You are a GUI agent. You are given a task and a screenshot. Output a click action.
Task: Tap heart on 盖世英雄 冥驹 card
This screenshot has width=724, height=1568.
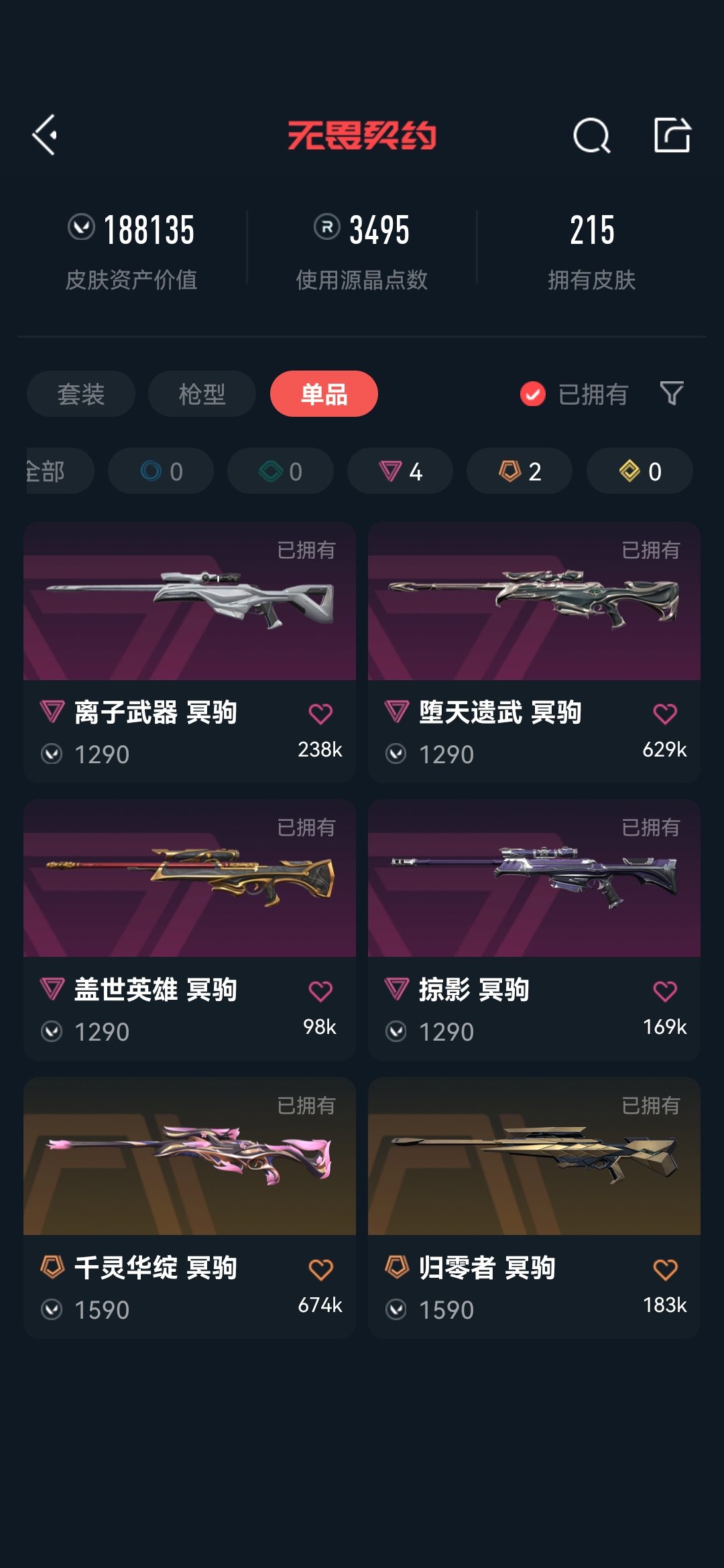pyautogui.click(x=320, y=991)
